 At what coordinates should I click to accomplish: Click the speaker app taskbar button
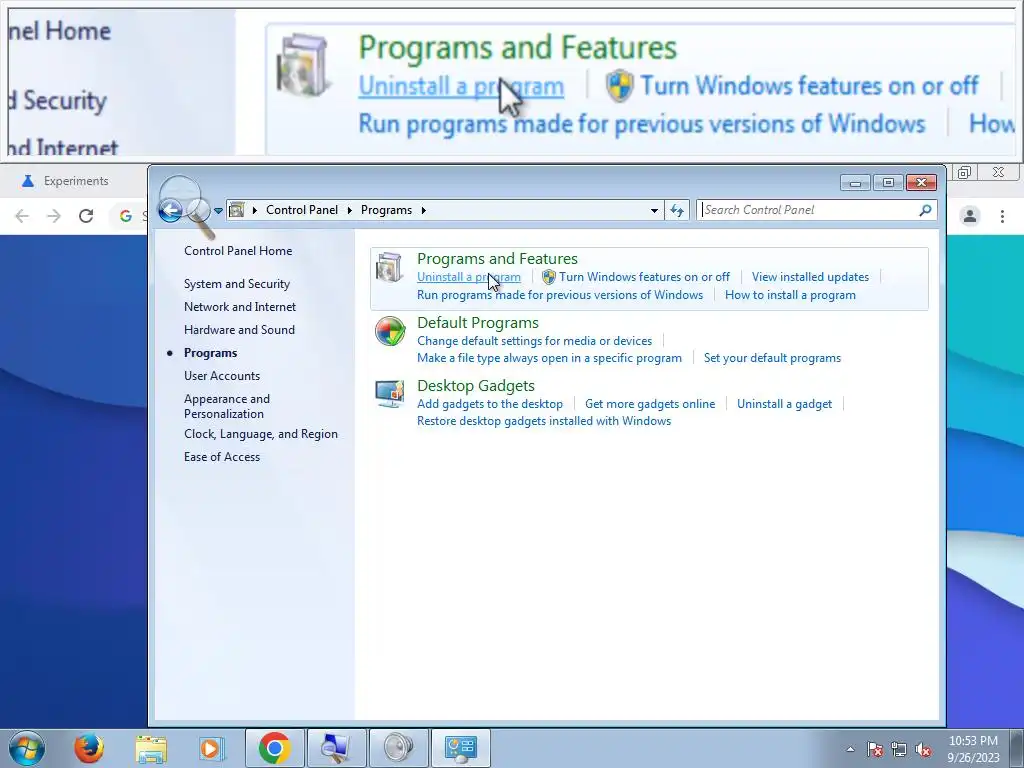(x=399, y=748)
